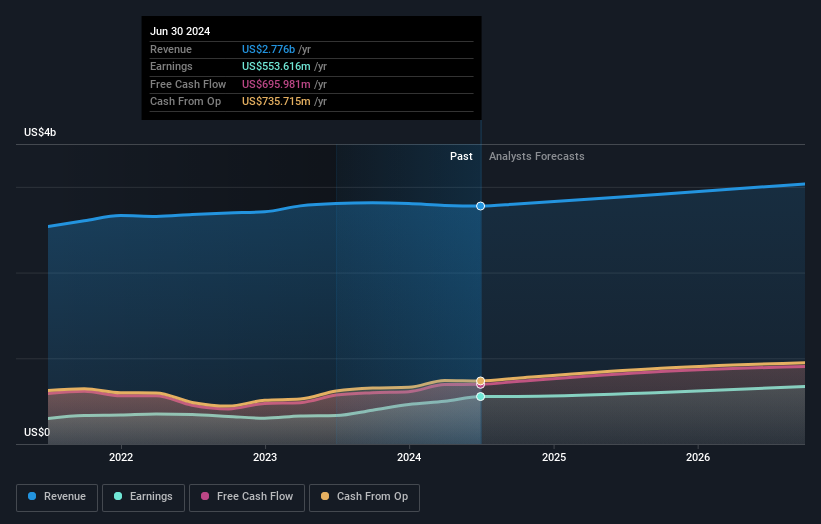The height and width of the screenshot is (524, 821).
Task: Click the 'Analysts Forecasts' label
Action: (x=537, y=156)
